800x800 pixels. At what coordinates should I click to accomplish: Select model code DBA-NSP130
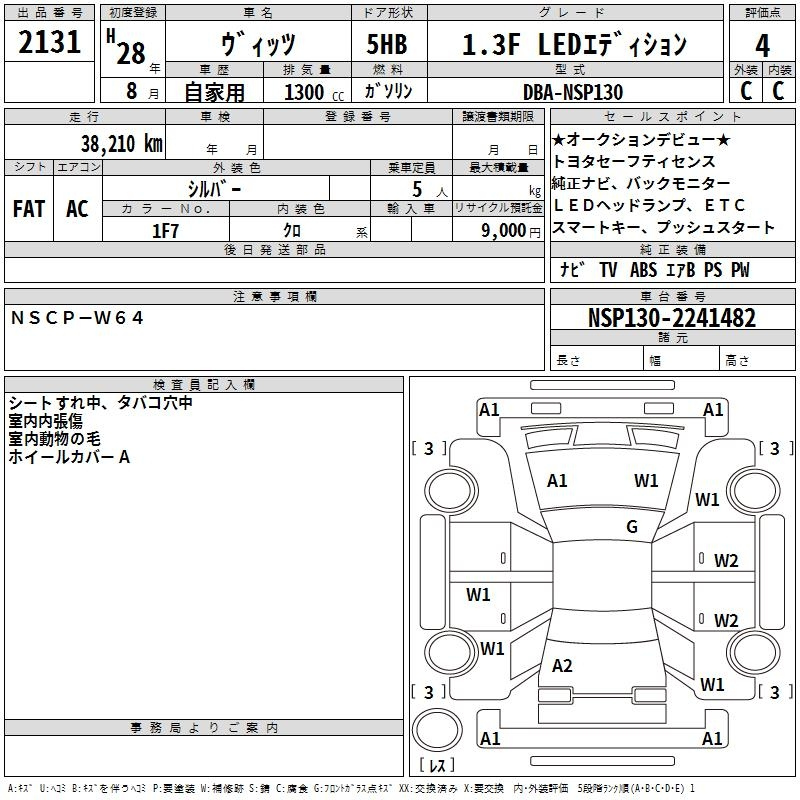point(573,92)
